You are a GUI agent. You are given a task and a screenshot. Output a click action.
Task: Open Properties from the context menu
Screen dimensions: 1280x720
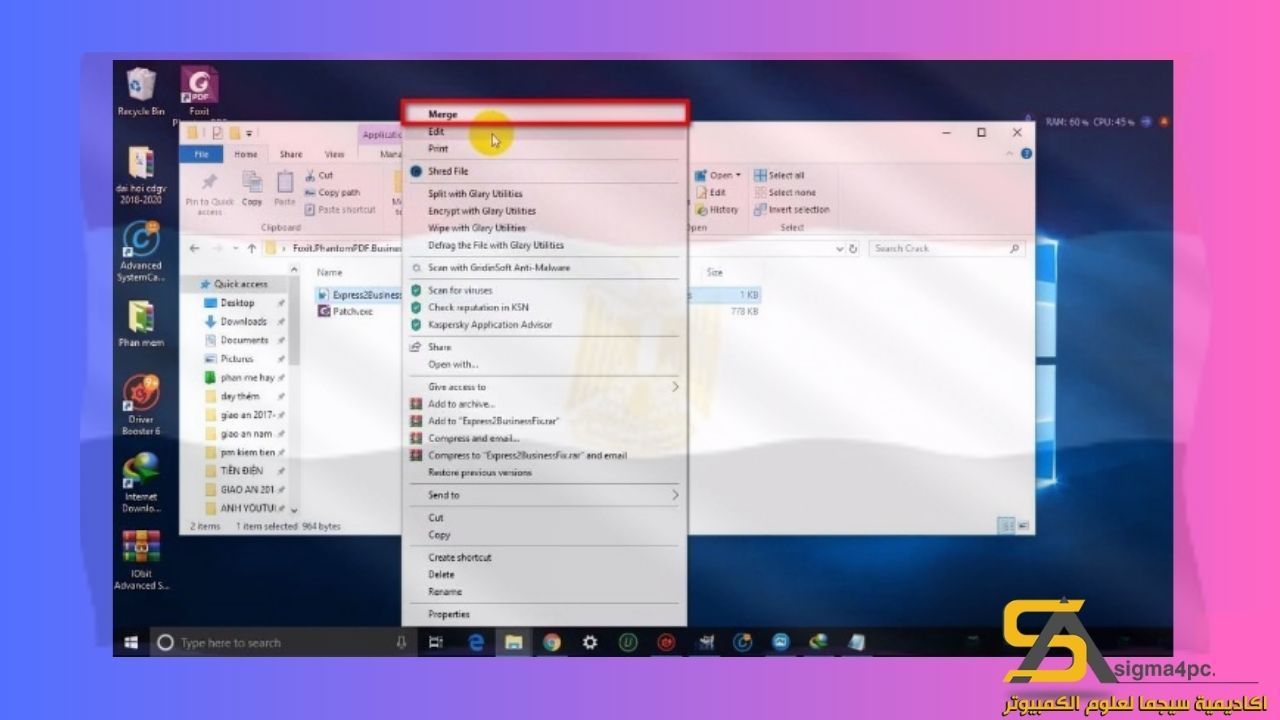[544, 614]
